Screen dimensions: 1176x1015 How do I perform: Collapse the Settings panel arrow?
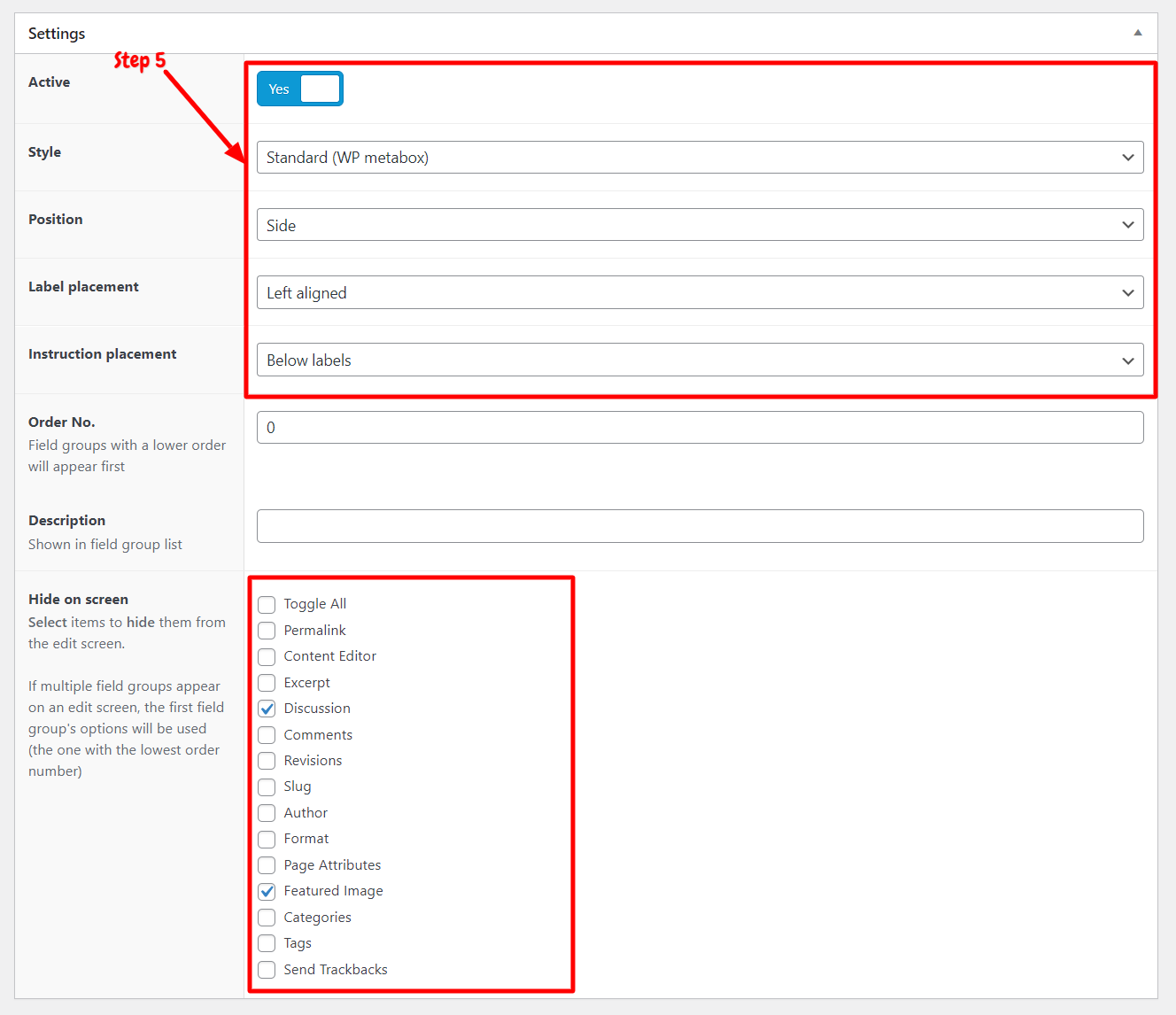(1137, 33)
